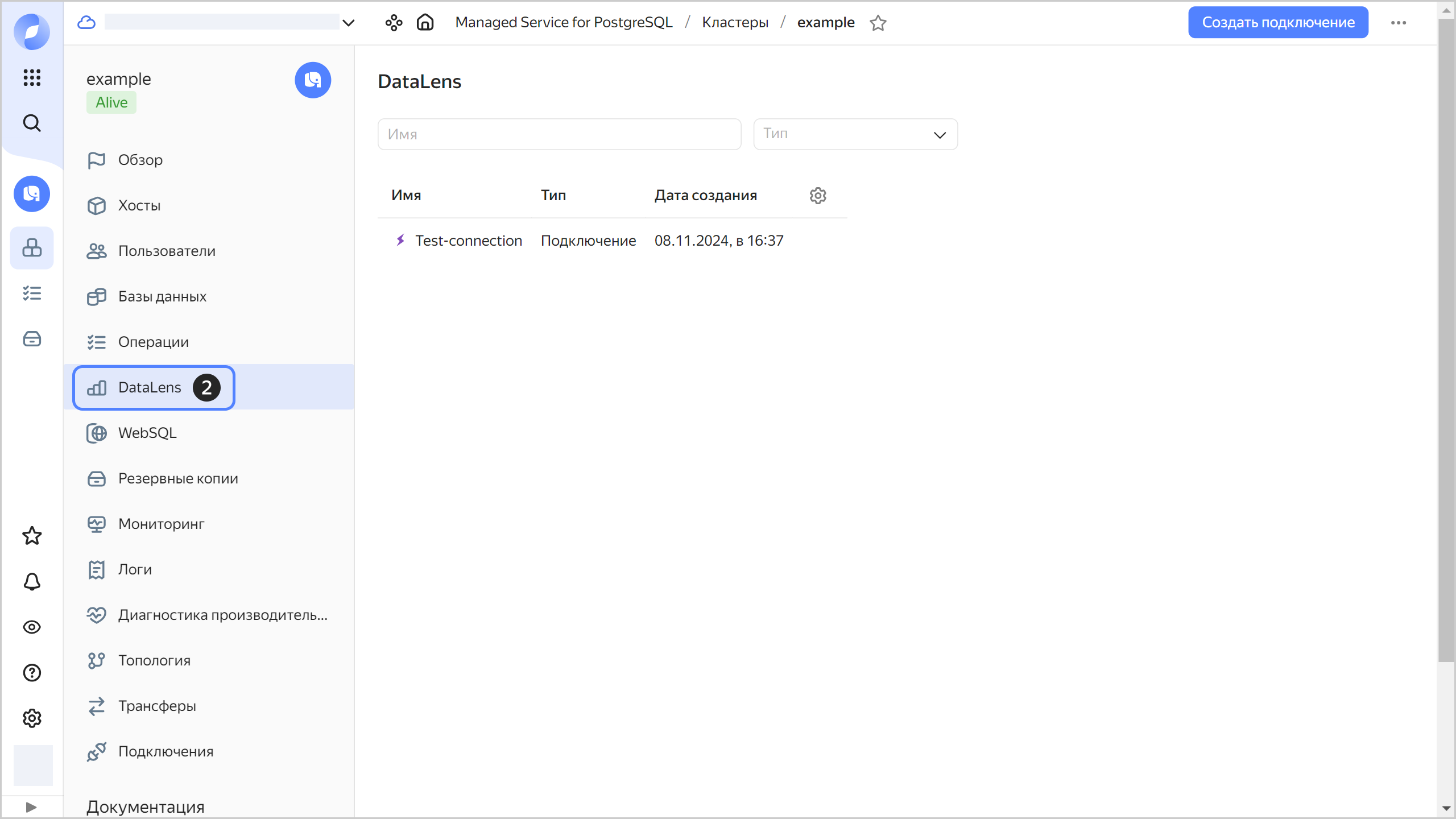
Task: Open settings gear in left rail
Action: tap(32, 718)
